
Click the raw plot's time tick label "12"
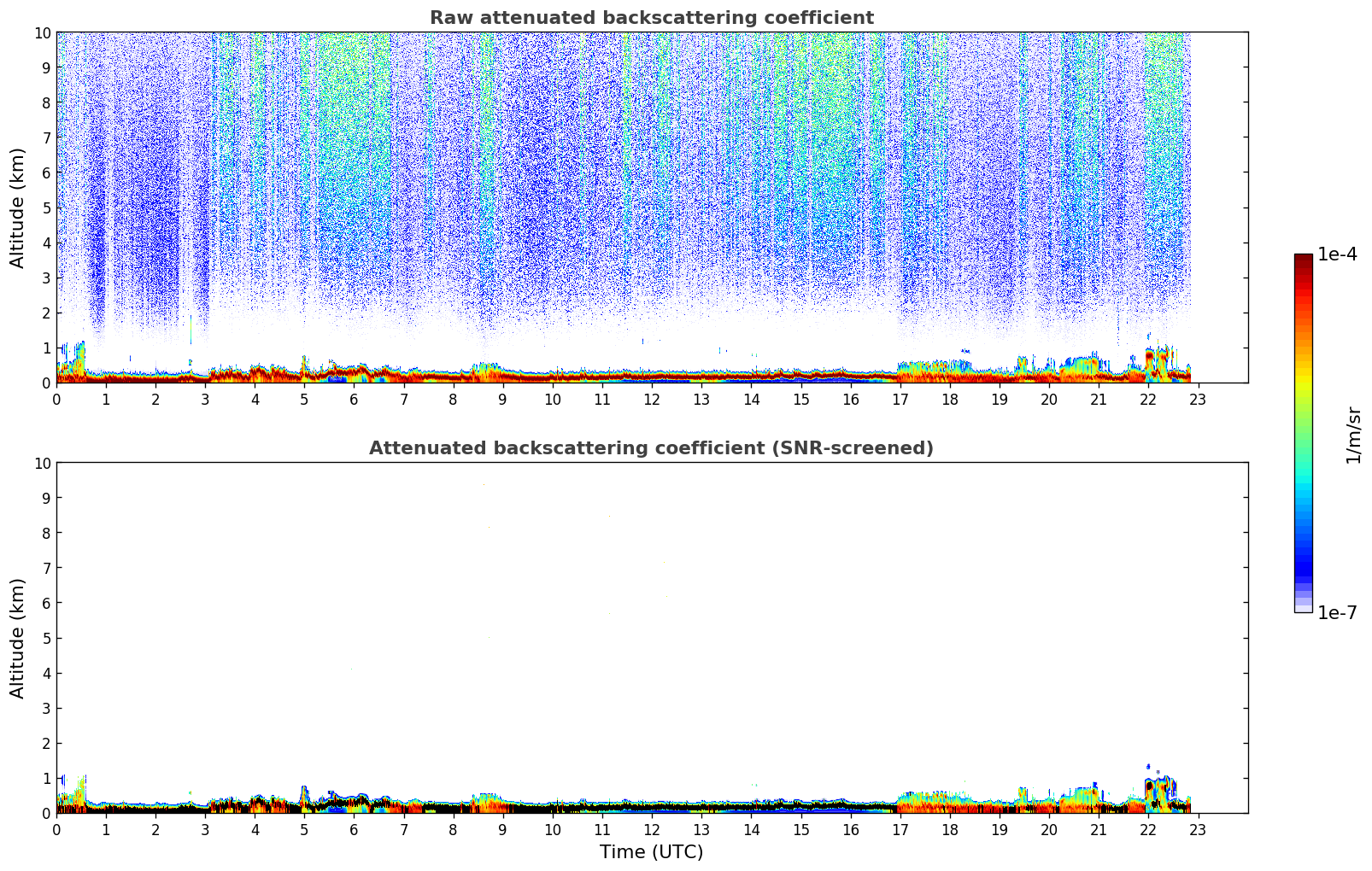pyautogui.click(x=652, y=399)
